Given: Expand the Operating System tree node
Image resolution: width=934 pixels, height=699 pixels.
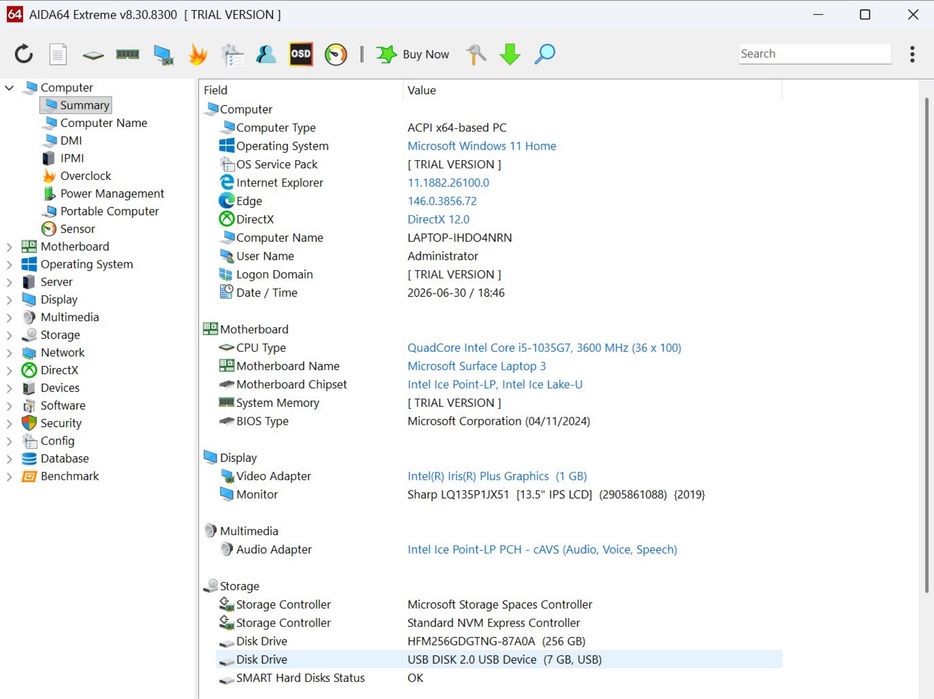Looking at the screenshot, I should tap(9, 265).
